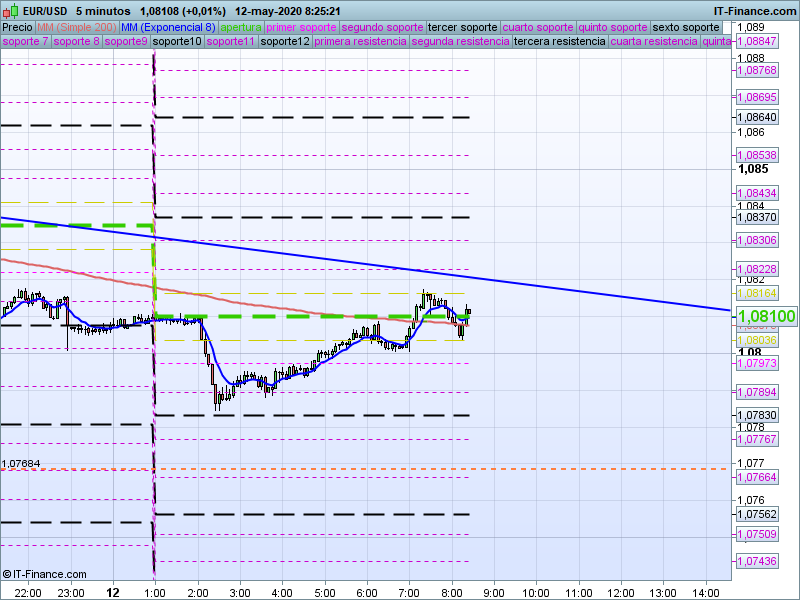Click the bold 12 date marker on time axis

point(113,592)
